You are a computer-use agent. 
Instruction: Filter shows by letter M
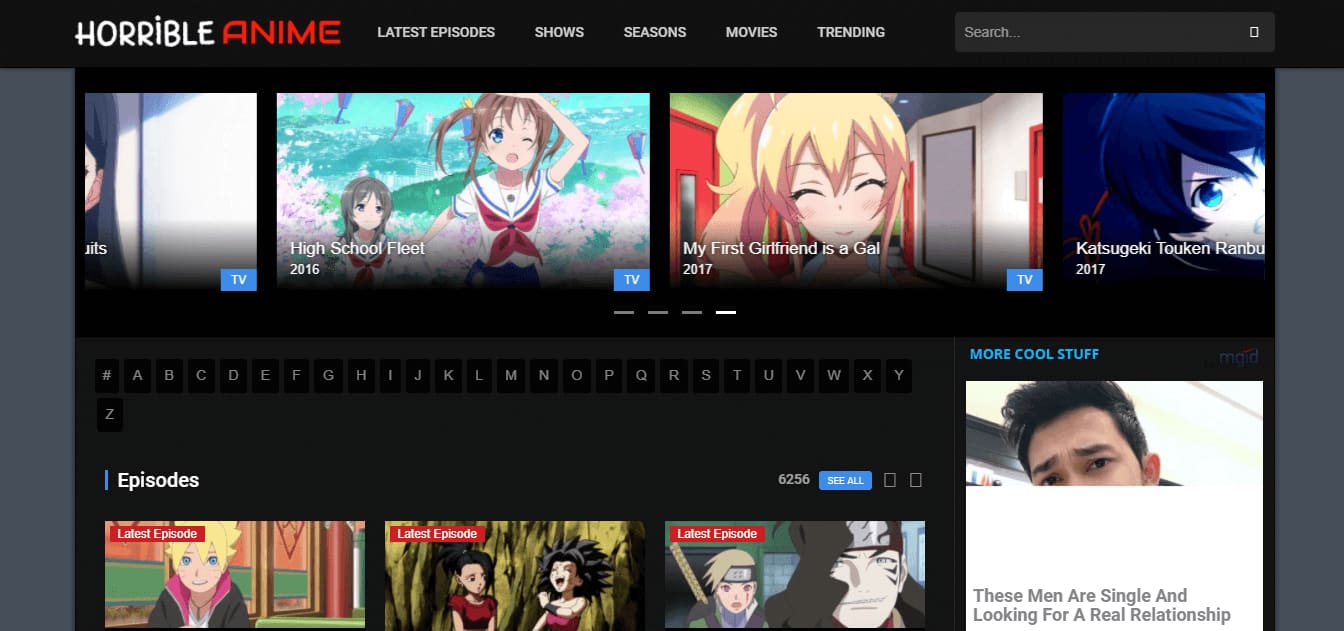pyautogui.click(x=511, y=376)
